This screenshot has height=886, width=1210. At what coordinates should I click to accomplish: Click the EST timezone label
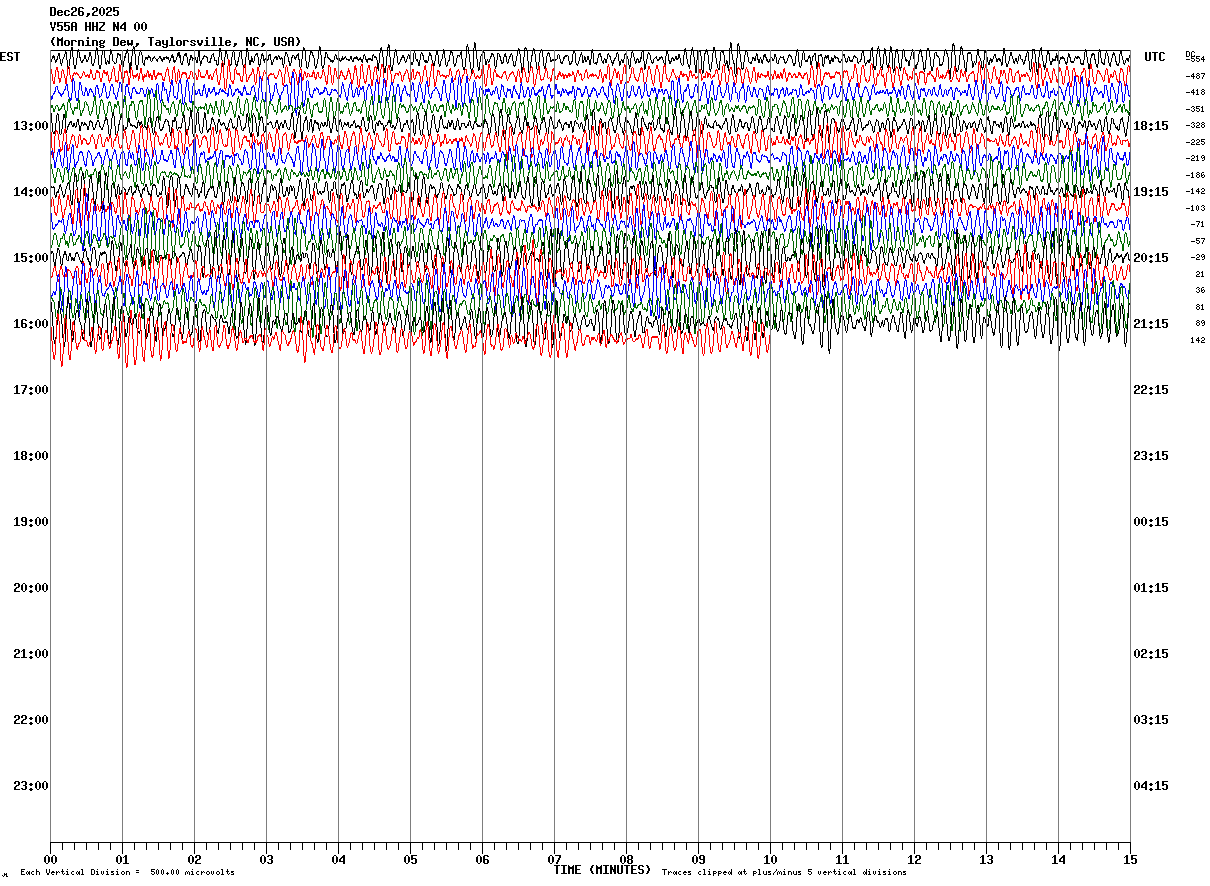10,57
